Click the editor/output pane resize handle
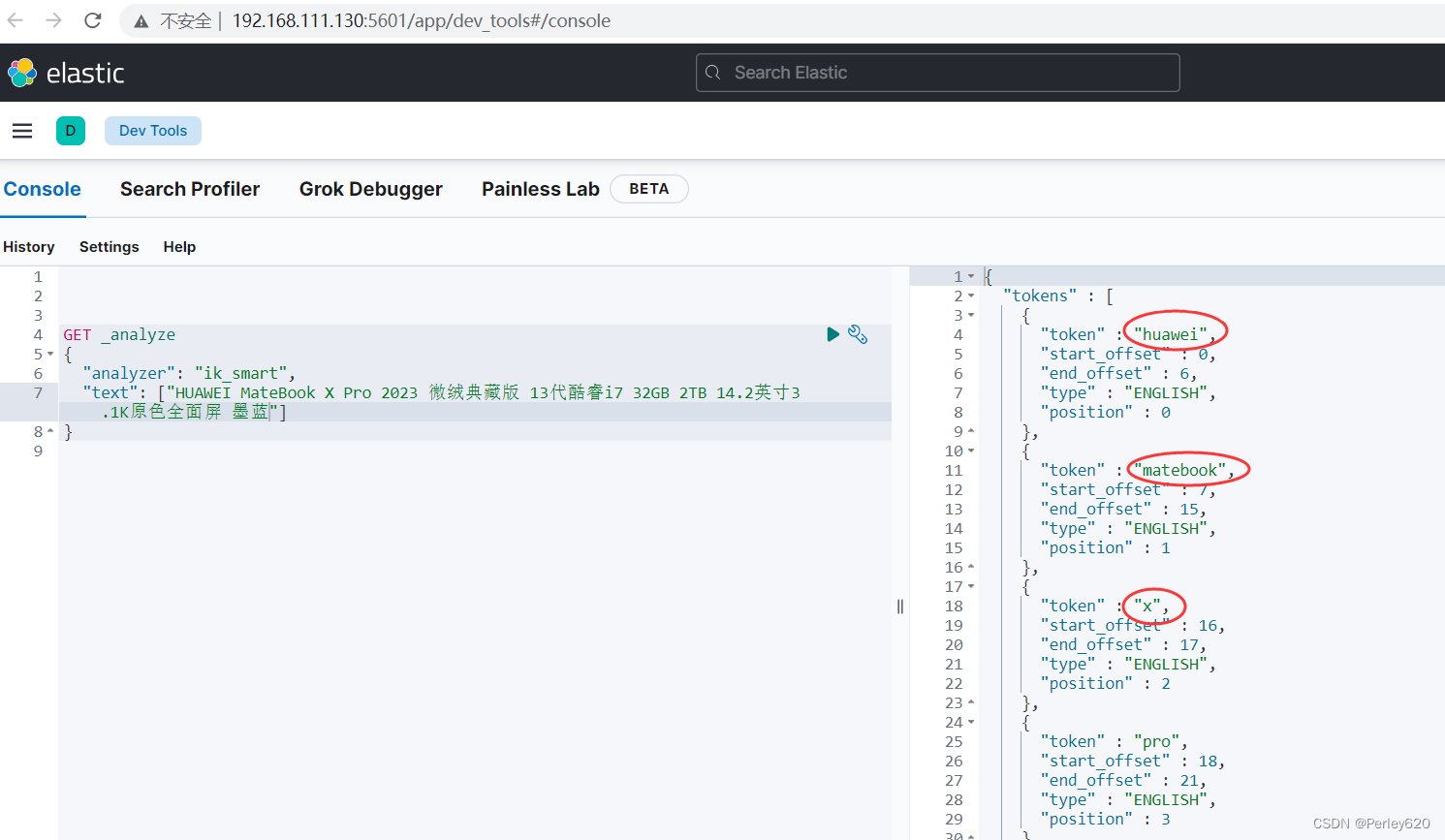This screenshot has width=1445, height=840. pos(900,607)
